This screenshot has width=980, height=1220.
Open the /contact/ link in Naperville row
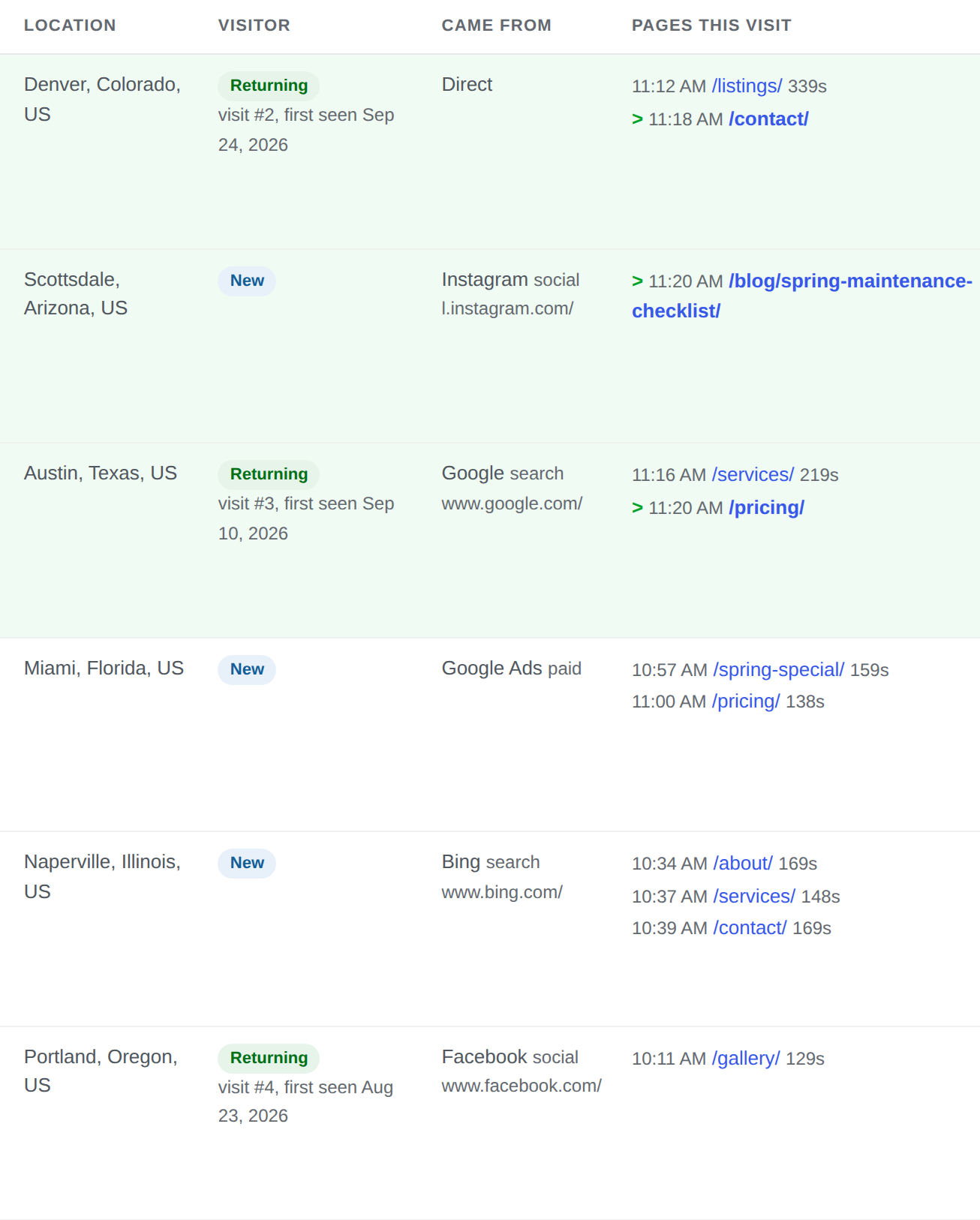pyautogui.click(x=750, y=928)
